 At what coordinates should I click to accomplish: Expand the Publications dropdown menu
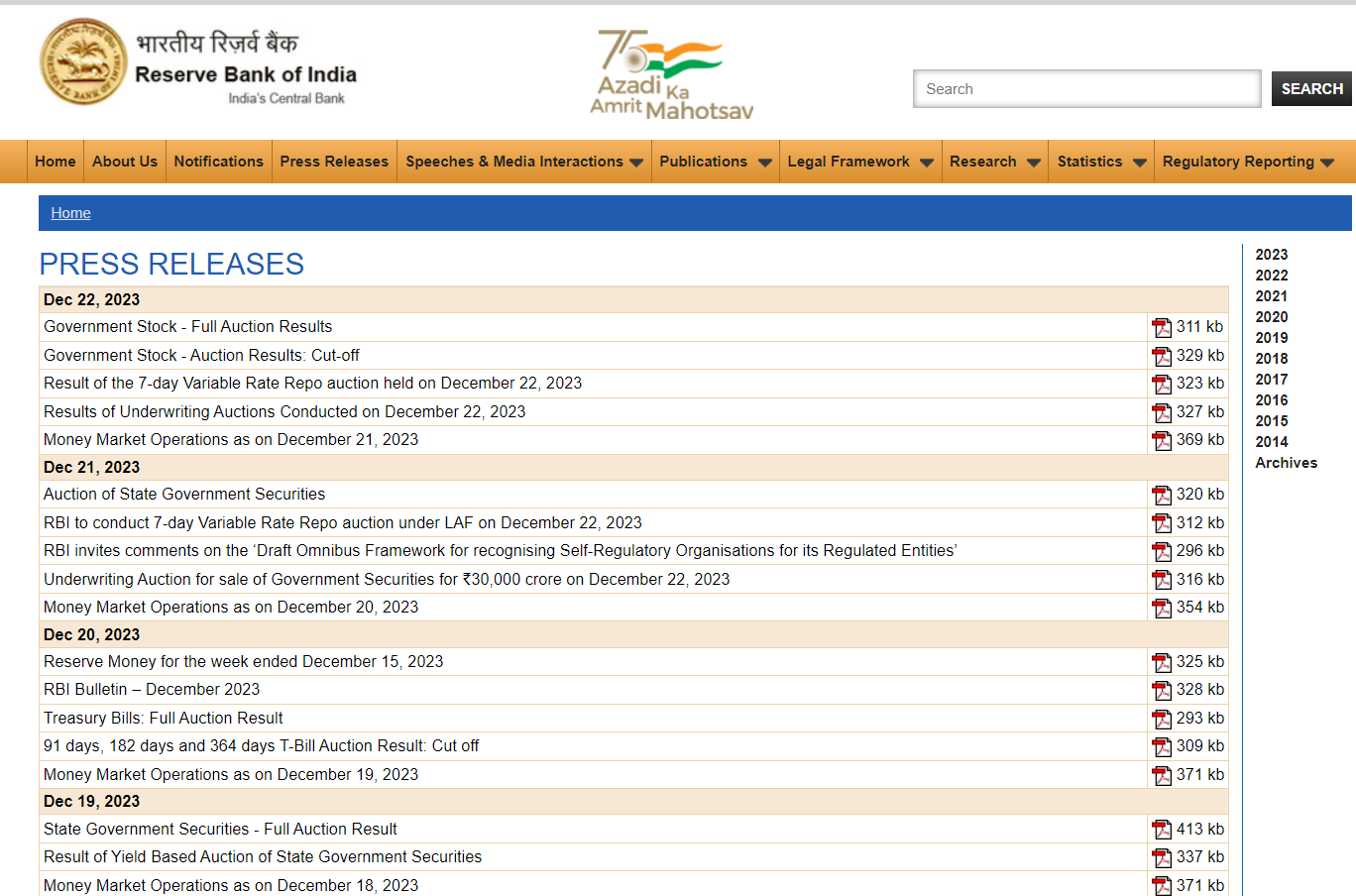click(x=715, y=162)
